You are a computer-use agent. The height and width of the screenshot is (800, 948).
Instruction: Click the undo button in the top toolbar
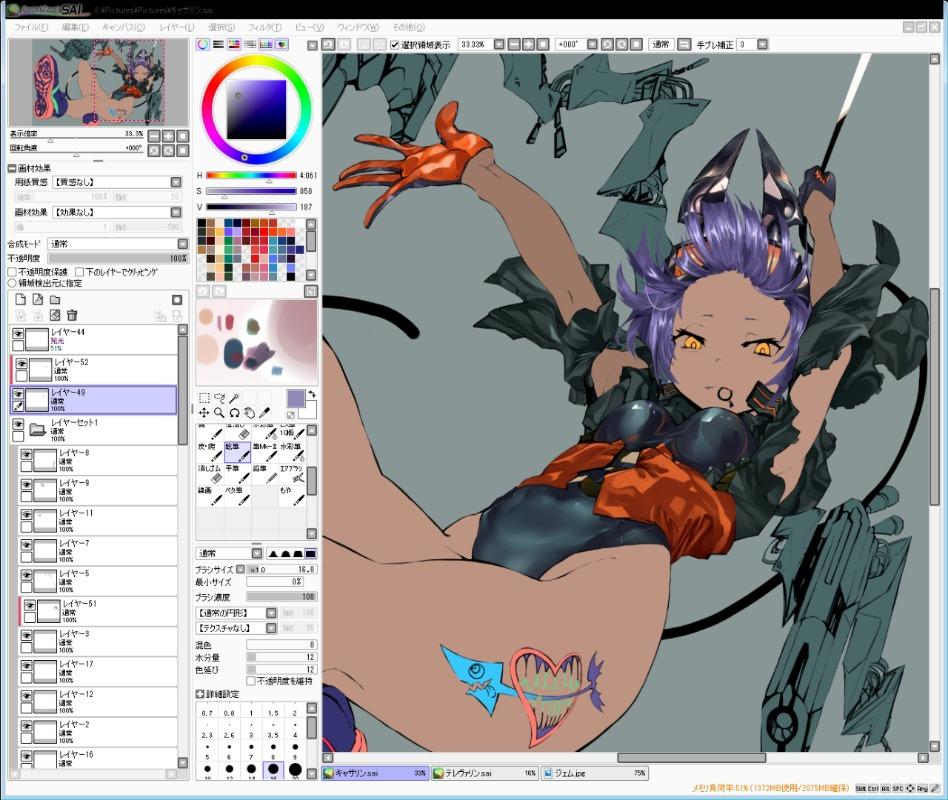pyautogui.click(x=328, y=44)
